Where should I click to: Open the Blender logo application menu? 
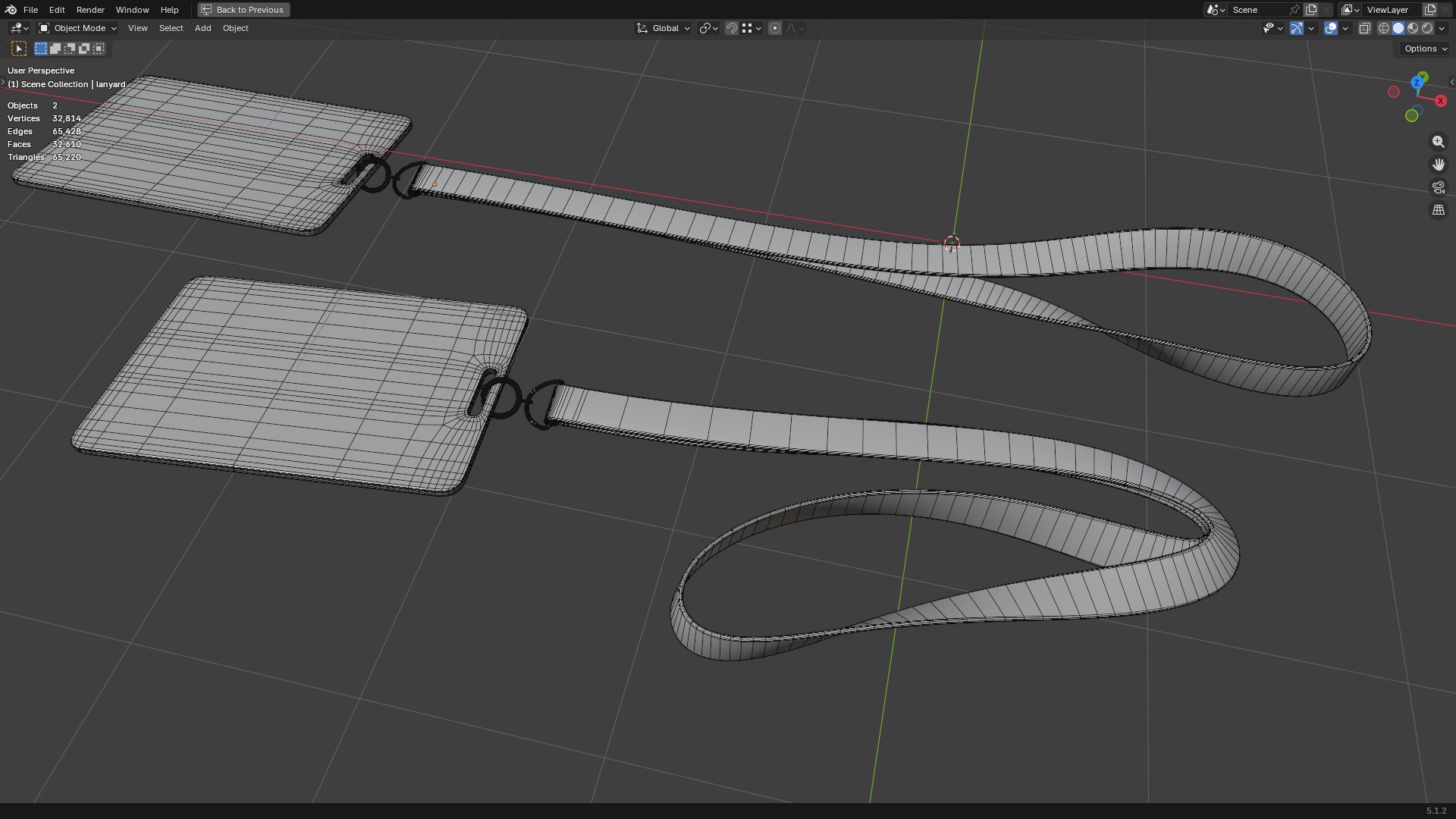click(11, 10)
